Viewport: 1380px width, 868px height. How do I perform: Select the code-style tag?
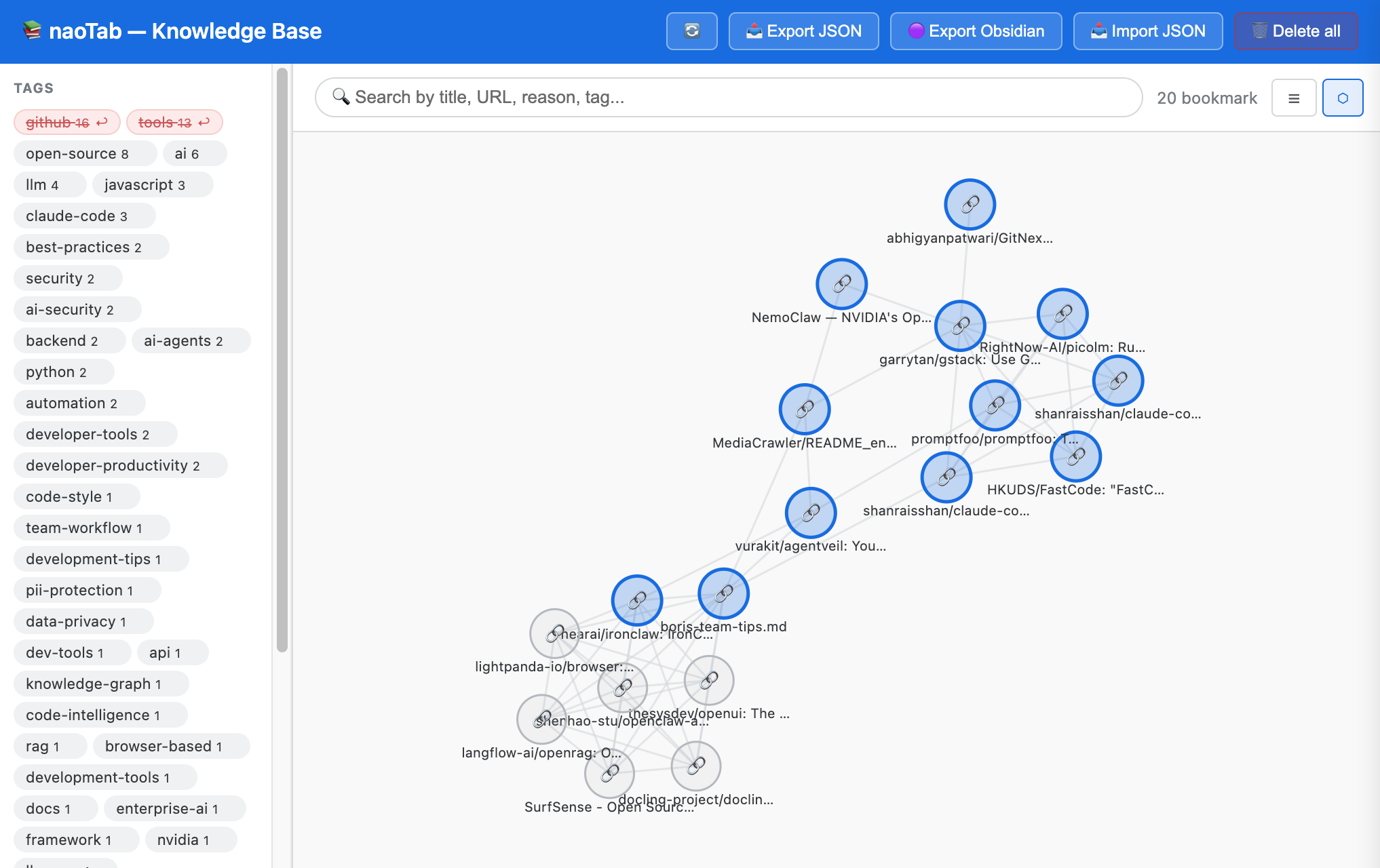(77, 496)
